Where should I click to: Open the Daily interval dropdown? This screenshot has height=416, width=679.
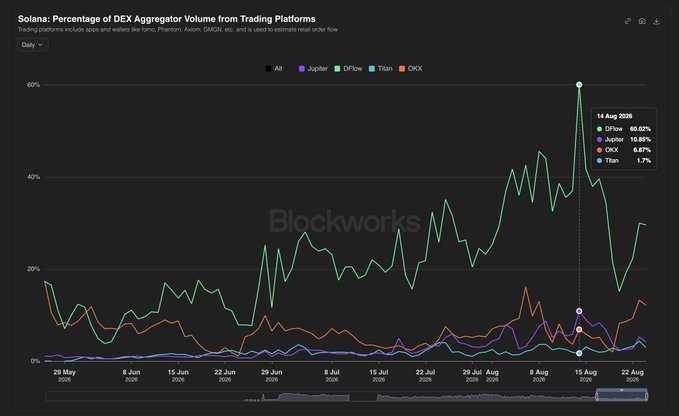point(32,45)
